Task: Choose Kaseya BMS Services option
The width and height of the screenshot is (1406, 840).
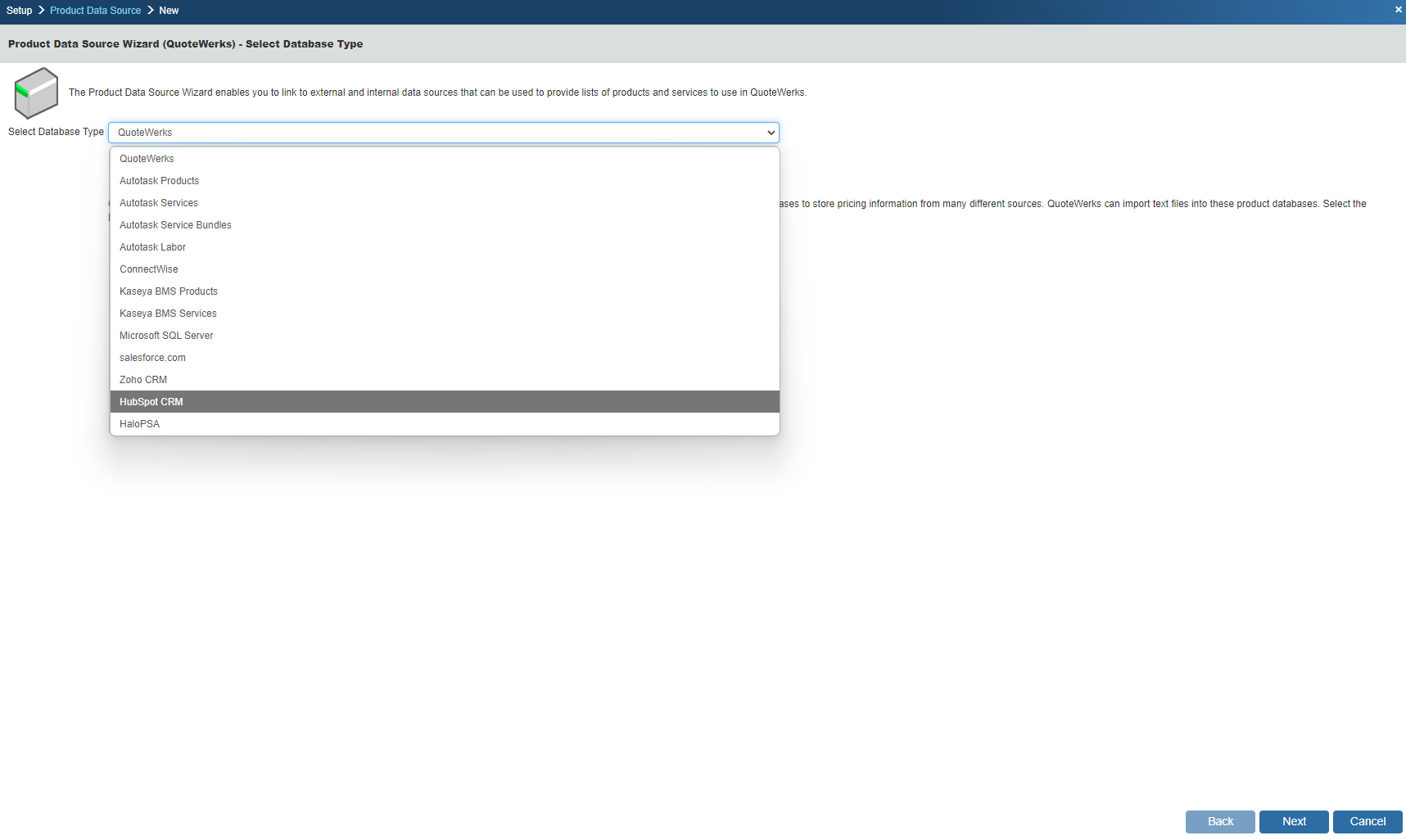Action: coord(168,314)
